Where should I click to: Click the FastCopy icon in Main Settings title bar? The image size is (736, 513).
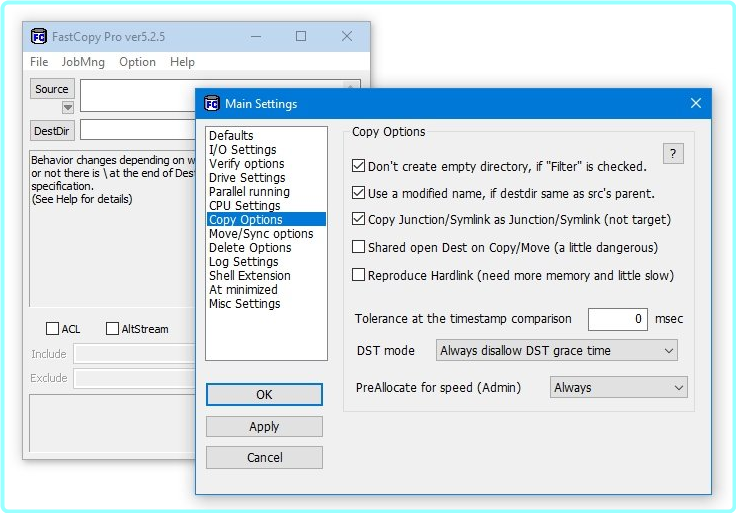211,104
